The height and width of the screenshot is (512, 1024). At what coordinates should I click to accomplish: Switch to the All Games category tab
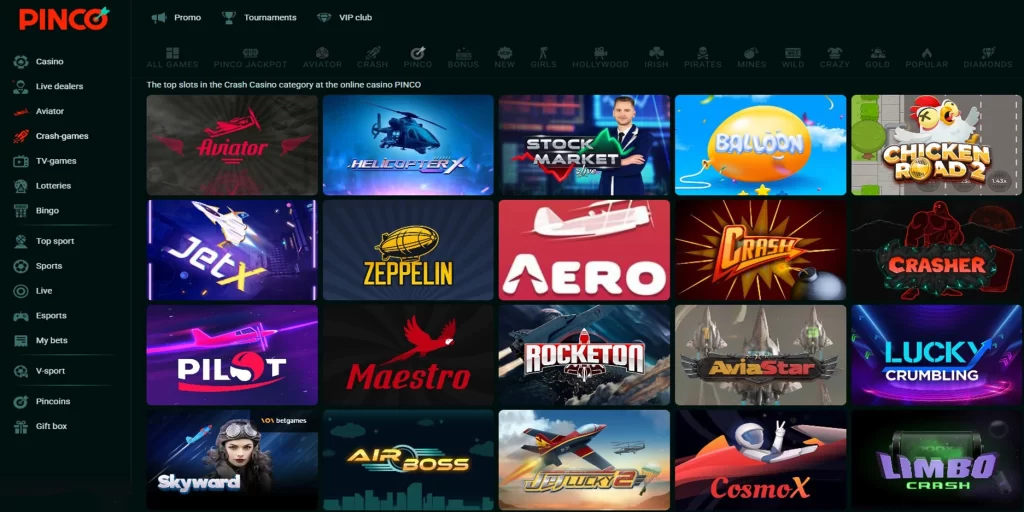pos(172,57)
